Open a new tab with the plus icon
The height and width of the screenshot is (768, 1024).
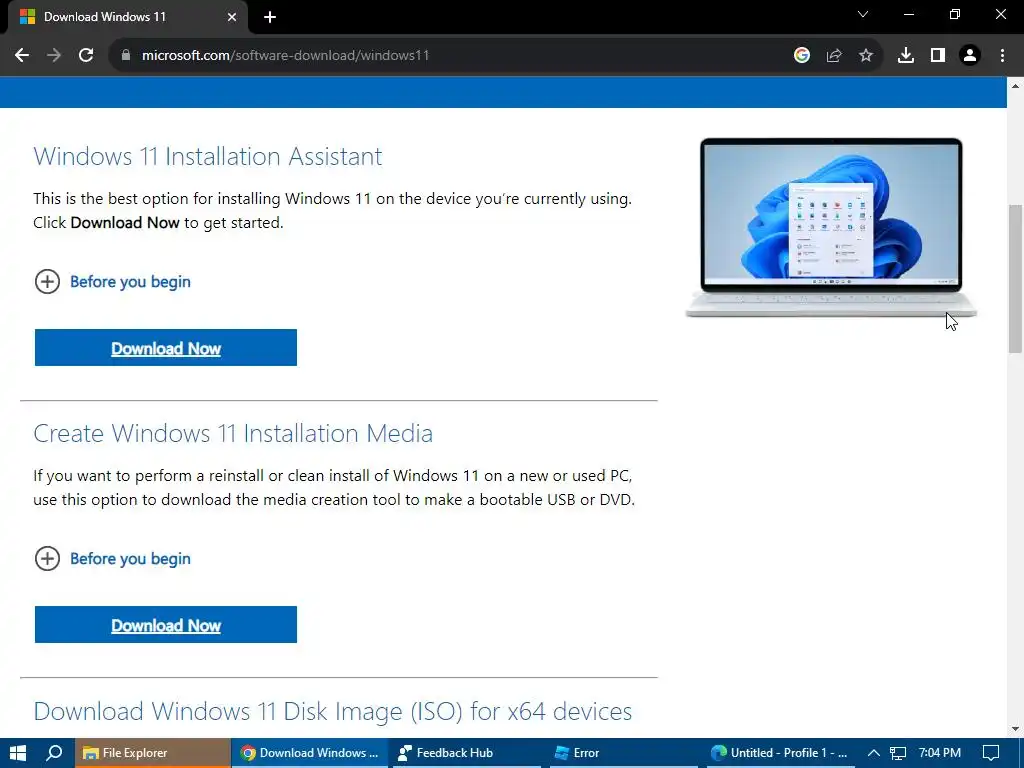[270, 17]
